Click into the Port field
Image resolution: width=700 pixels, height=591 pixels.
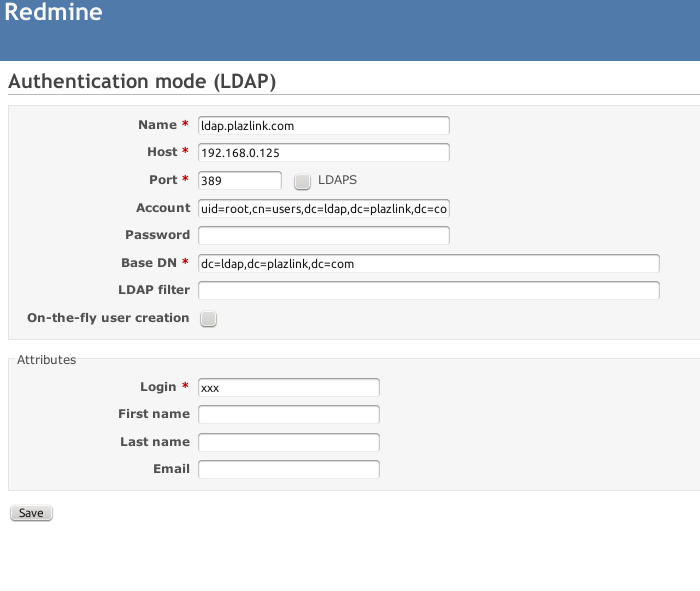point(240,180)
